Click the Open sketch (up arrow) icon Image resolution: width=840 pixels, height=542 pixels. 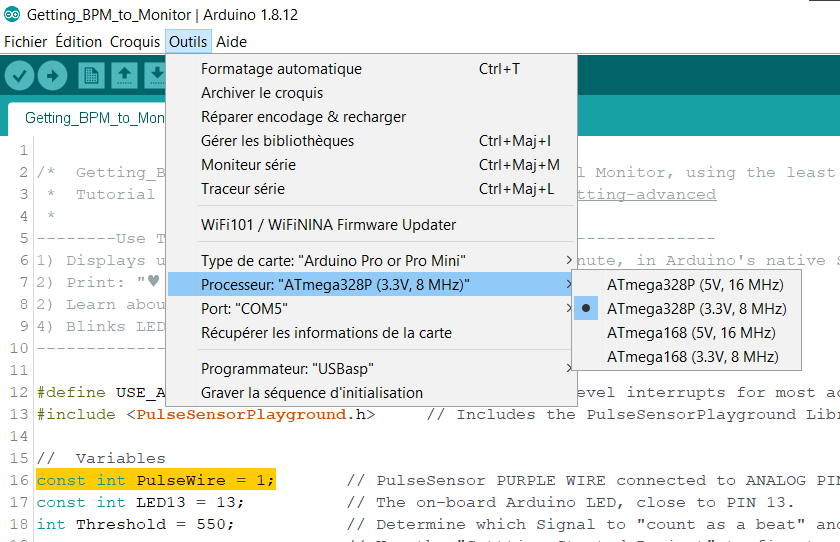(124, 76)
